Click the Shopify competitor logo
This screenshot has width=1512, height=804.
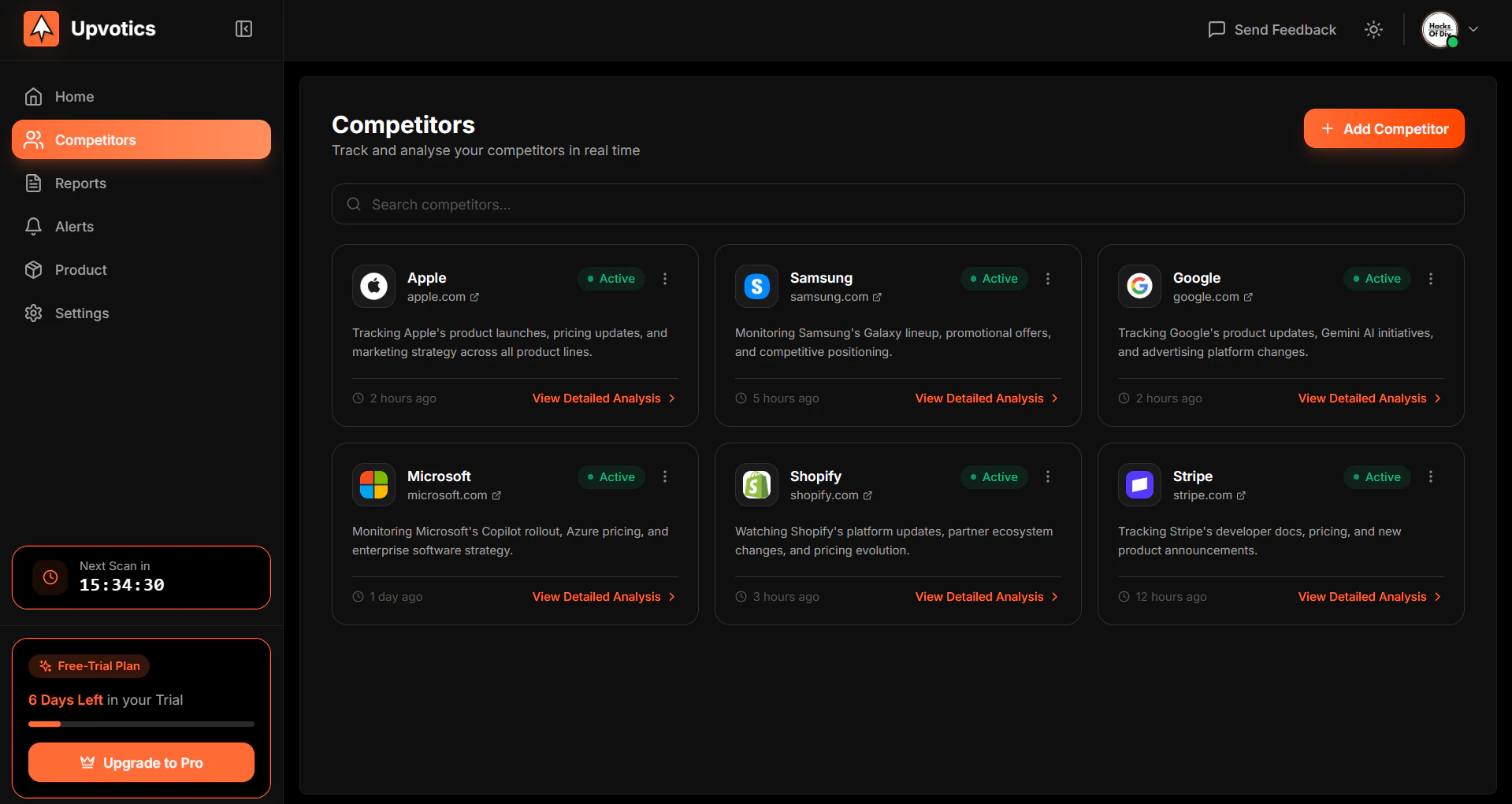pyautogui.click(x=756, y=484)
